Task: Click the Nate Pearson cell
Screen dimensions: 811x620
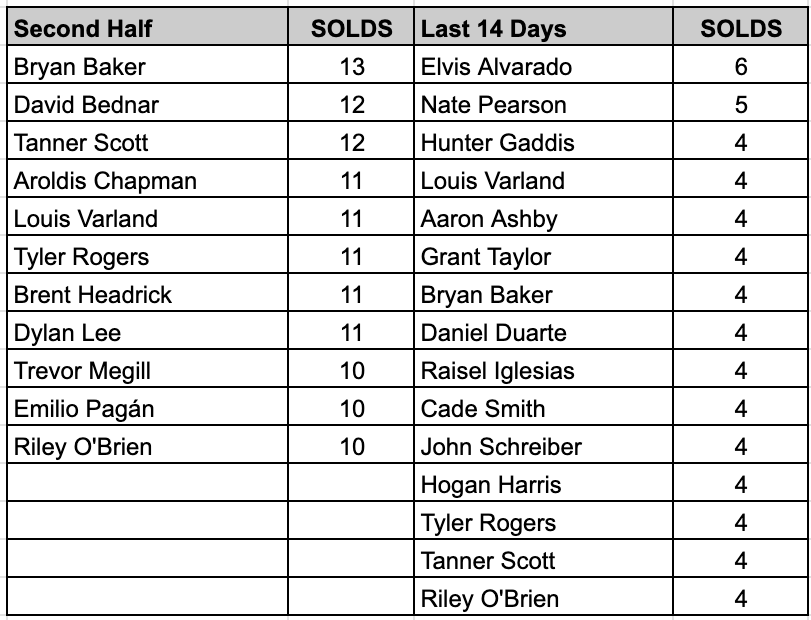Action: [x=543, y=103]
